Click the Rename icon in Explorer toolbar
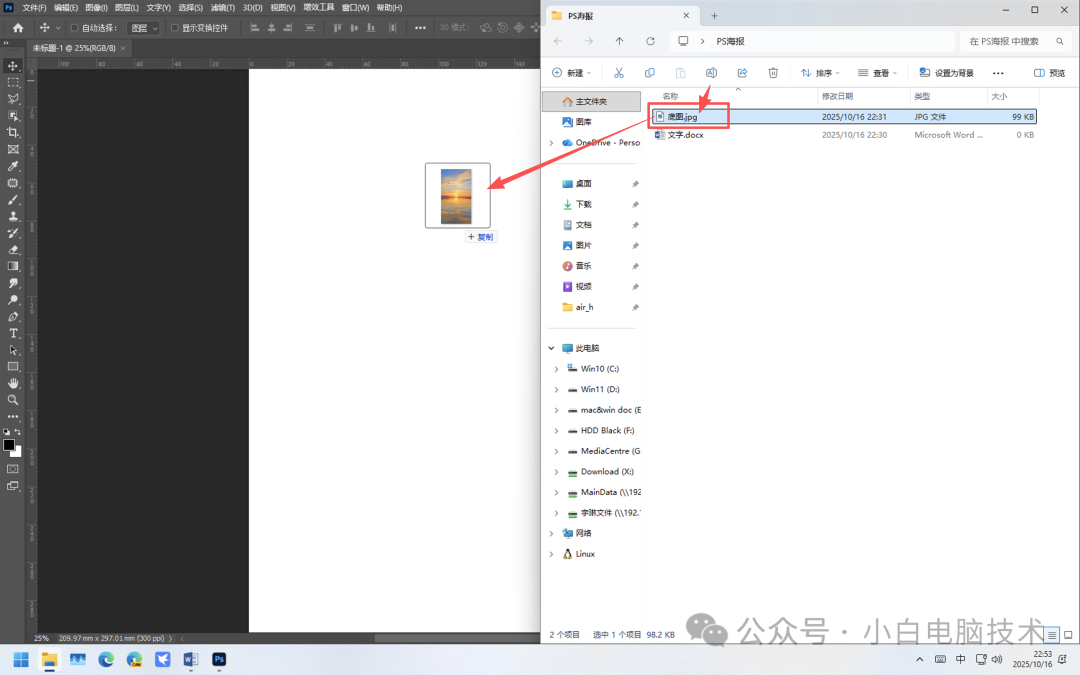 [x=711, y=72]
